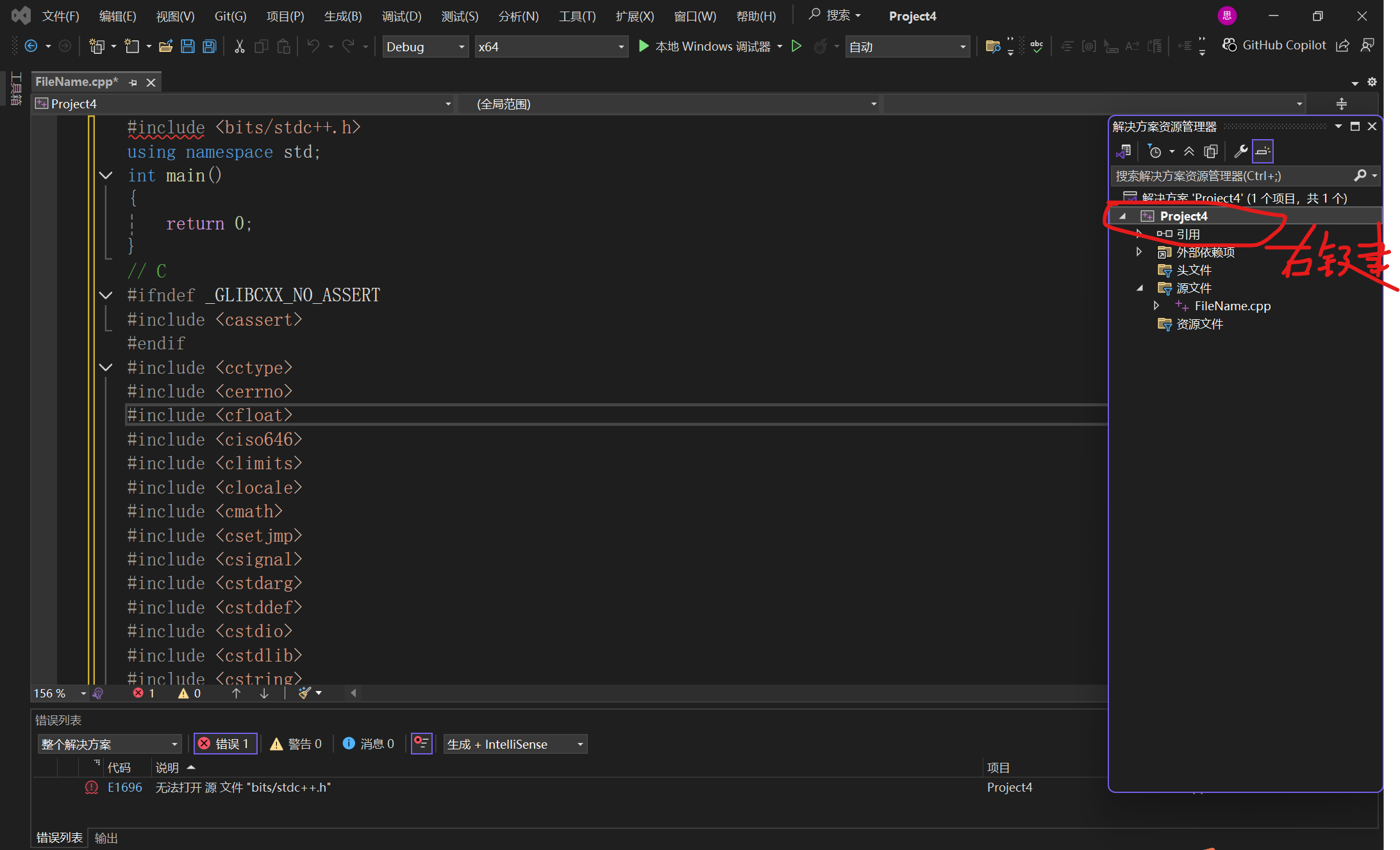The width and height of the screenshot is (1400, 850).
Task: Toggle the Errors 1 filter button
Action: [224, 744]
